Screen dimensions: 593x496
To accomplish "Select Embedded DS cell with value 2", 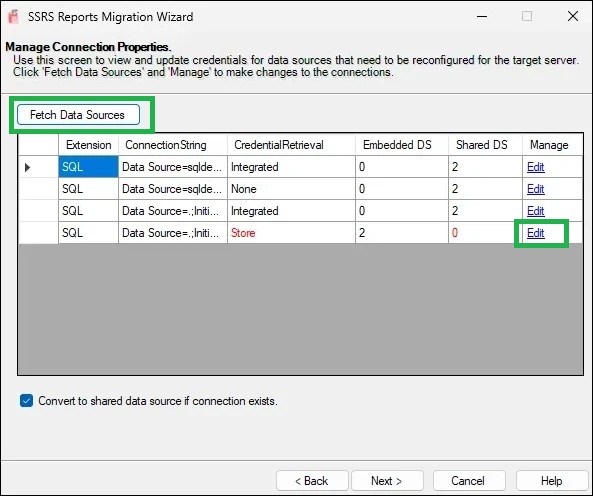I will pos(402,232).
